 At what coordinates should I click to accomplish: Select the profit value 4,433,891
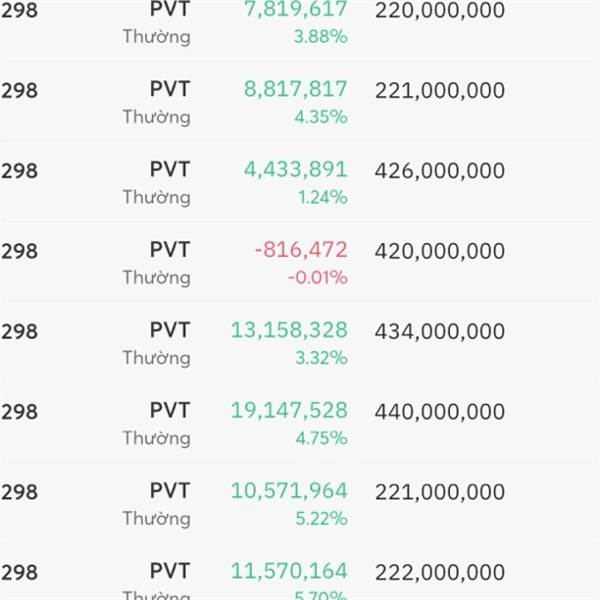295,170
